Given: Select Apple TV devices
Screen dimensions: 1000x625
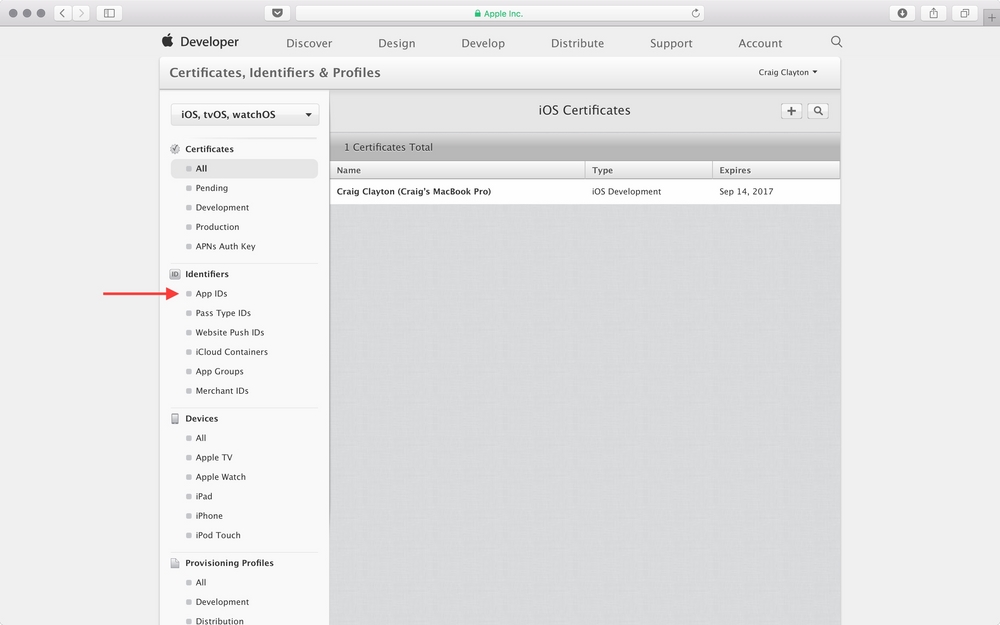Looking at the screenshot, I should (214, 457).
